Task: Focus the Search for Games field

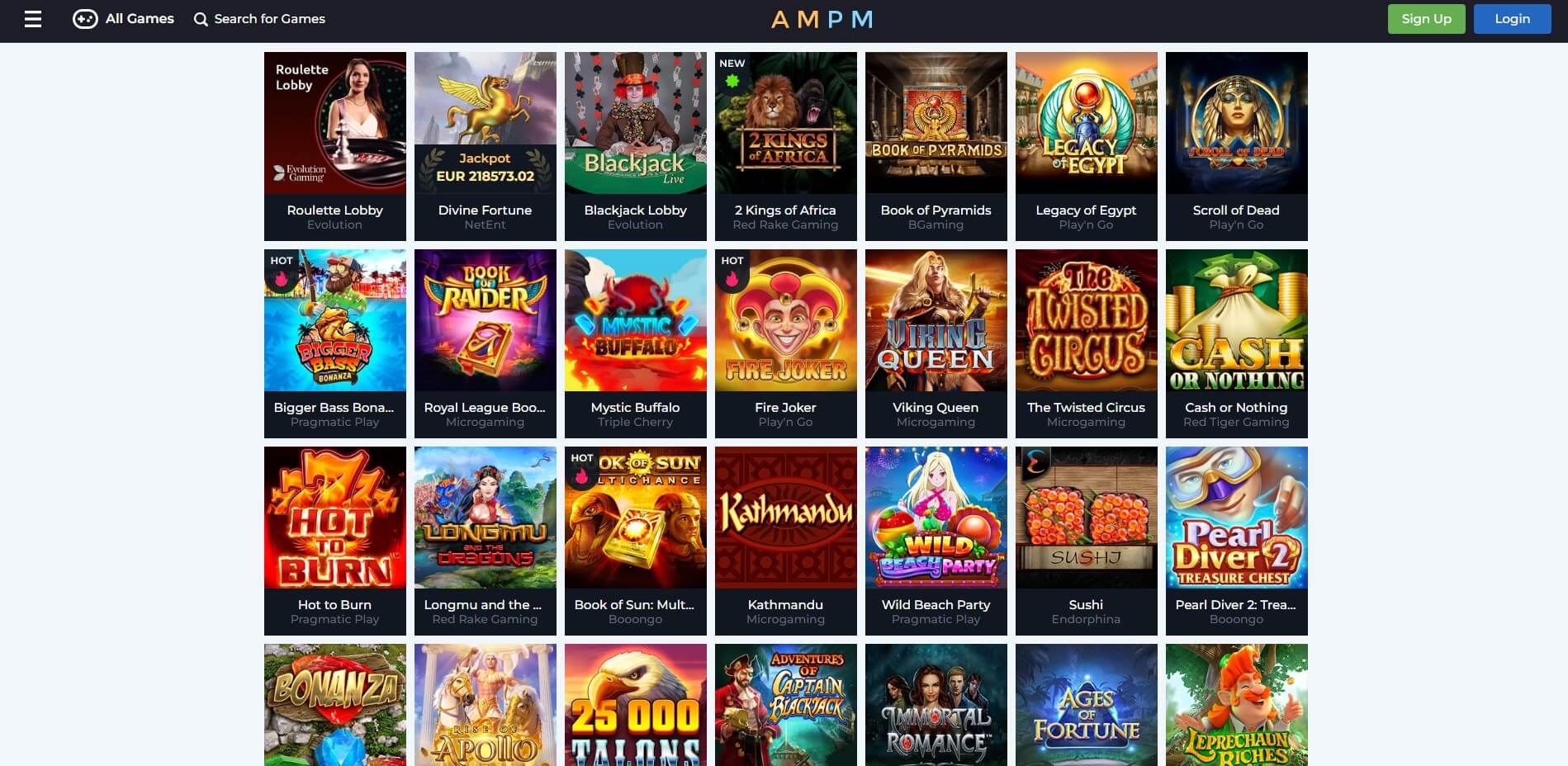Action: click(259, 19)
